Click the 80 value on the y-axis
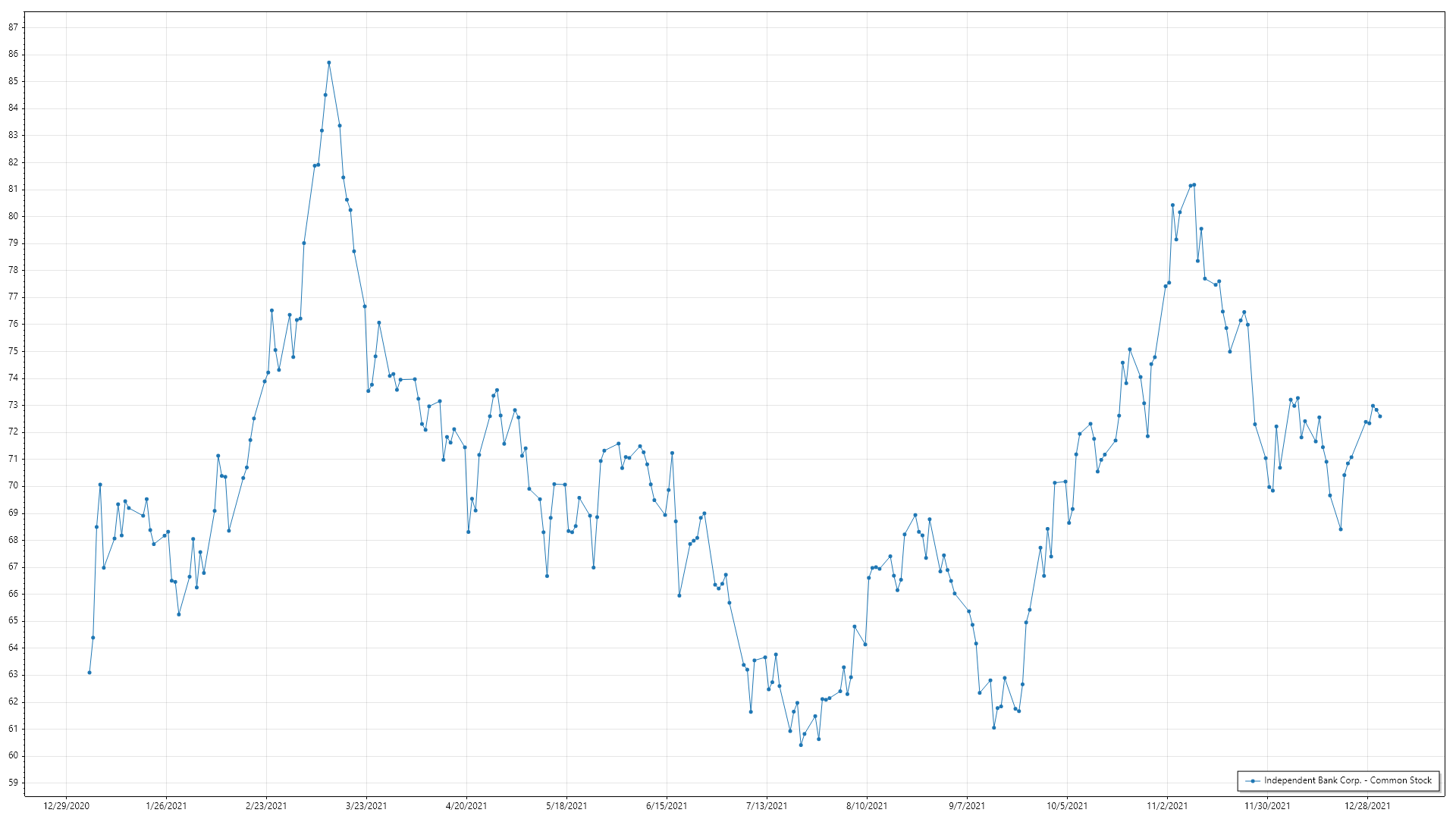This screenshot has width=1456, height=819. [x=13, y=216]
